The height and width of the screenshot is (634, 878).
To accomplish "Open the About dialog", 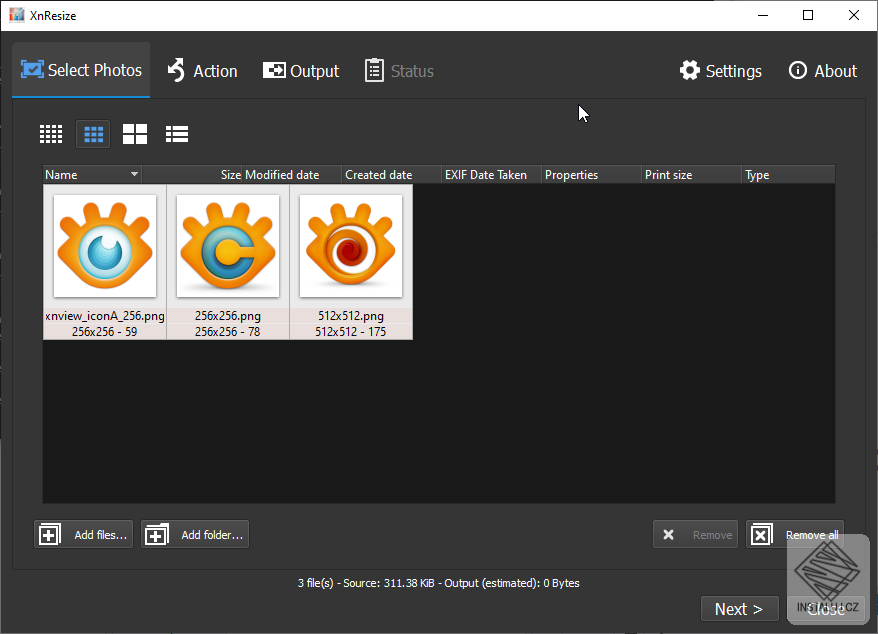I will (823, 71).
